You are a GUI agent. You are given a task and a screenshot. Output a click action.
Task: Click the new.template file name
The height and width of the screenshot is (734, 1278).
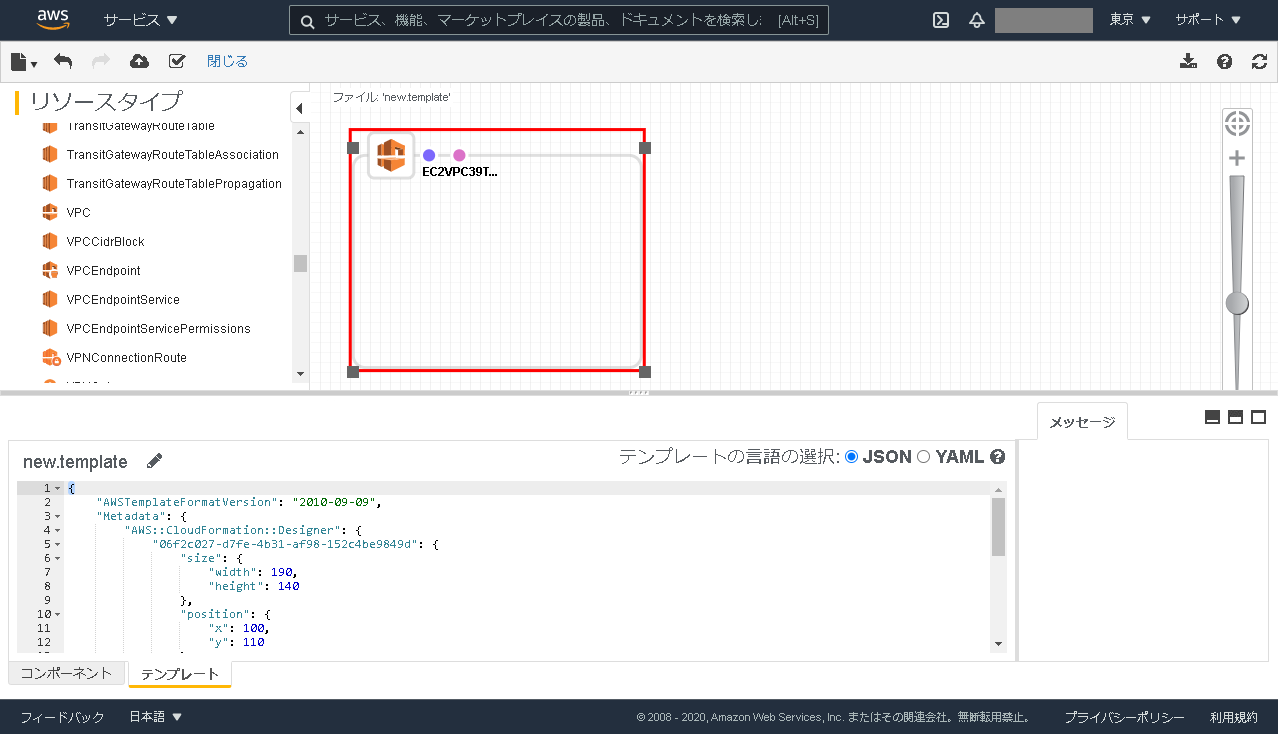coord(75,462)
